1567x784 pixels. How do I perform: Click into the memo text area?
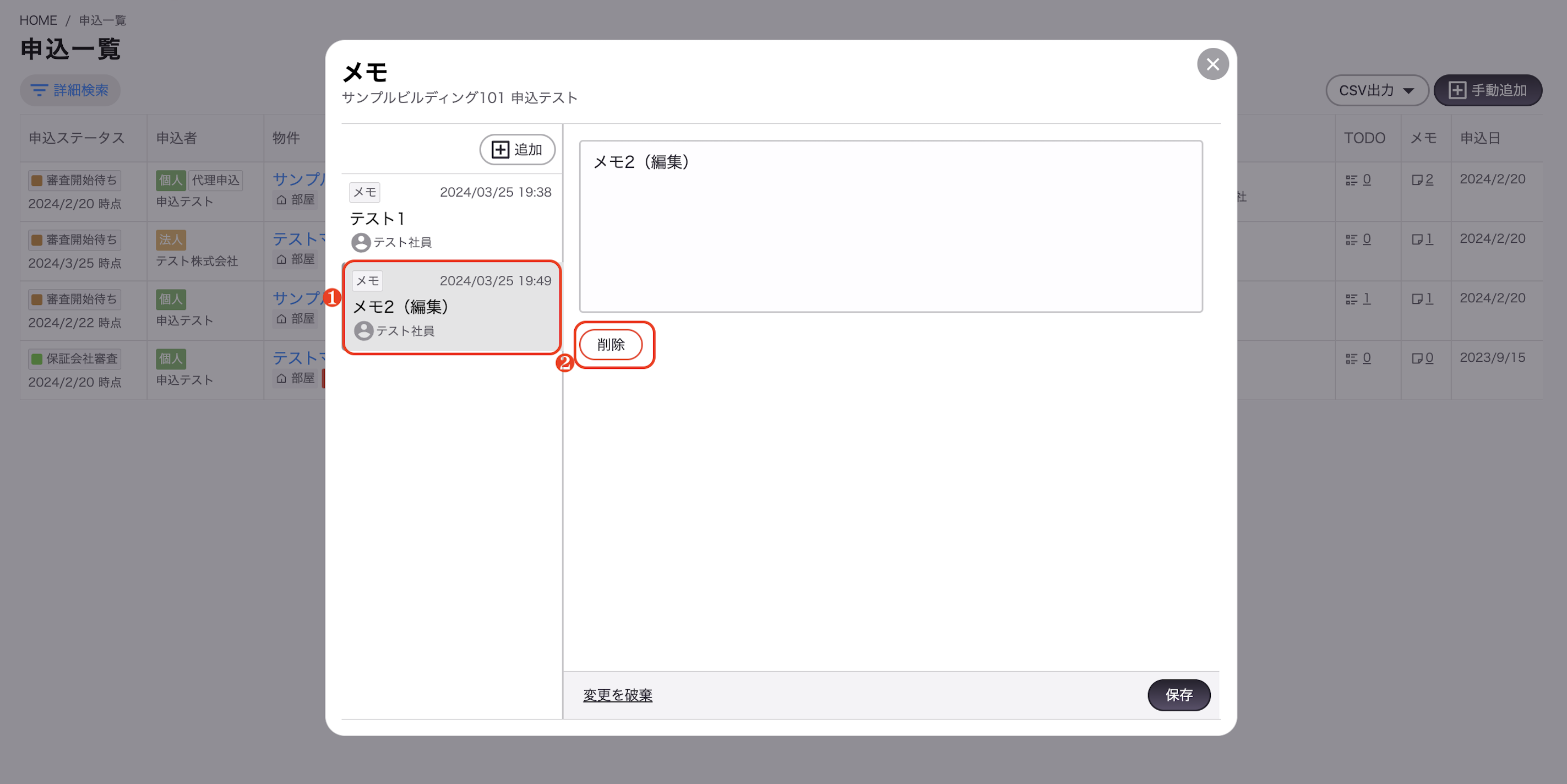pyautogui.click(x=890, y=226)
